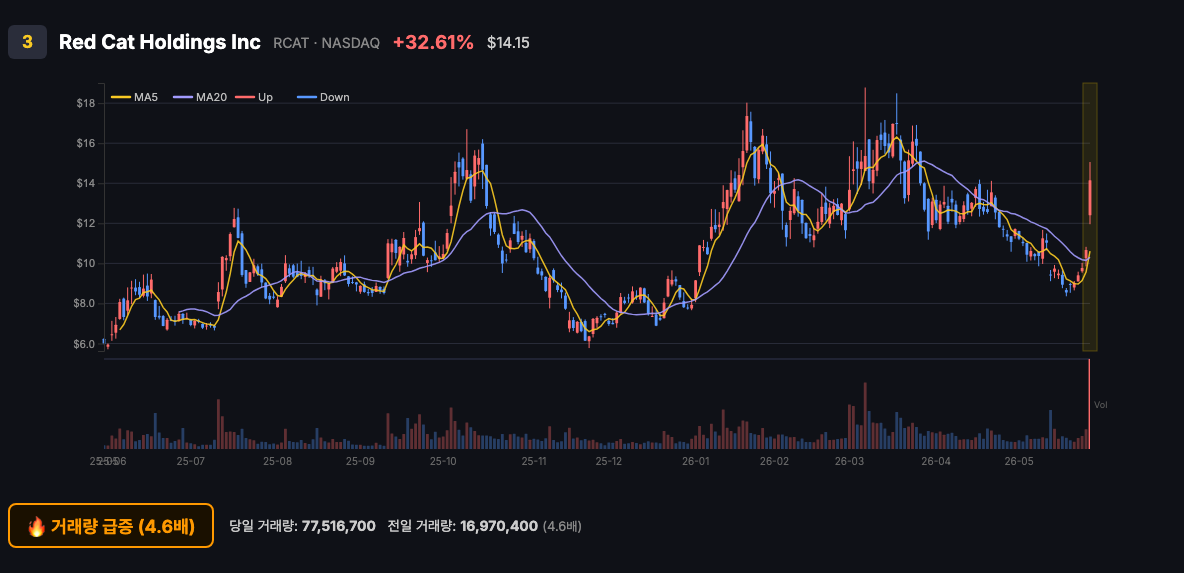Click the 26-03 date axis label
Screen dimensions: 1184x573
(x=849, y=461)
